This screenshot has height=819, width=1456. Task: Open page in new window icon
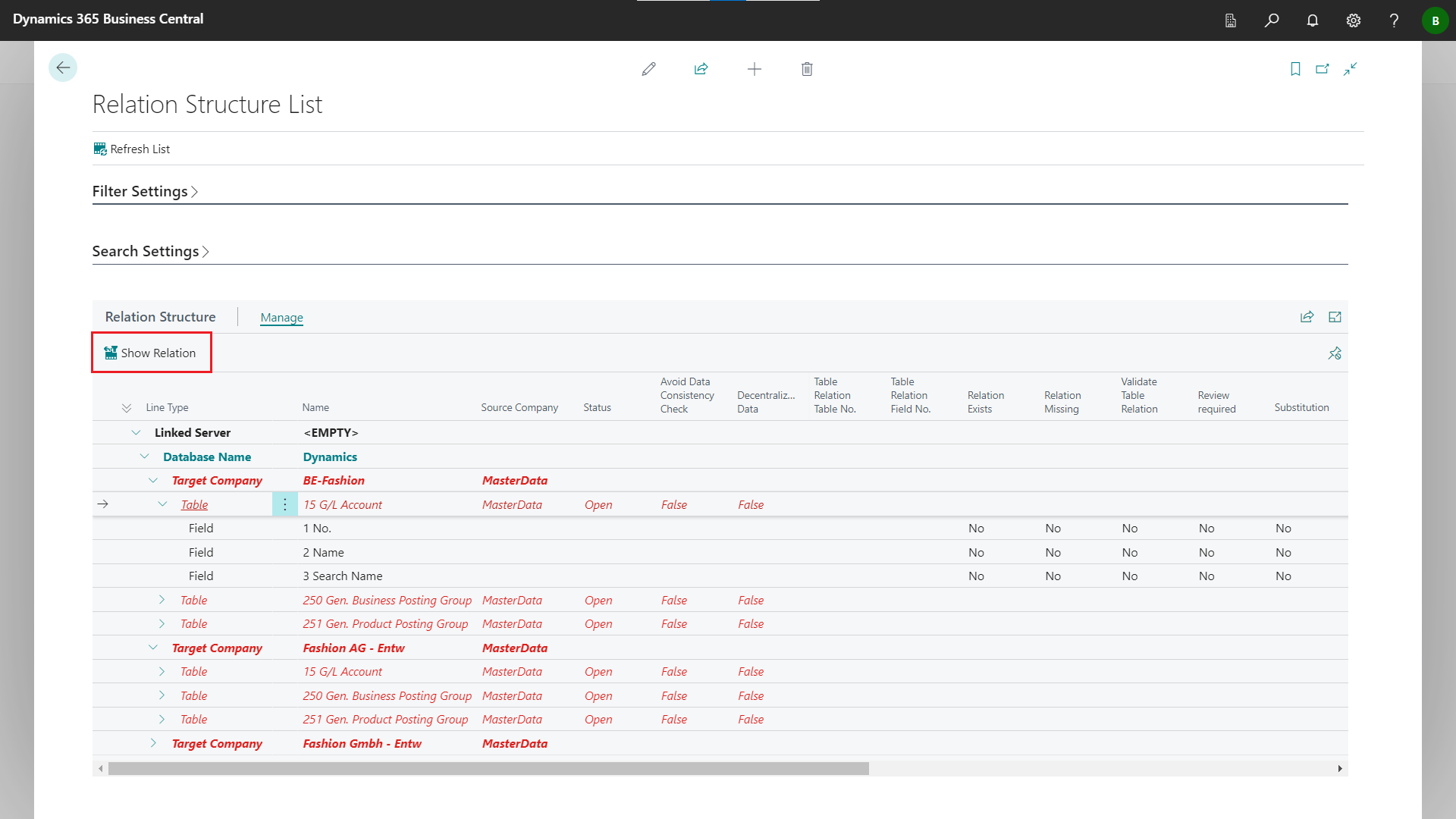pyautogui.click(x=1323, y=69)
